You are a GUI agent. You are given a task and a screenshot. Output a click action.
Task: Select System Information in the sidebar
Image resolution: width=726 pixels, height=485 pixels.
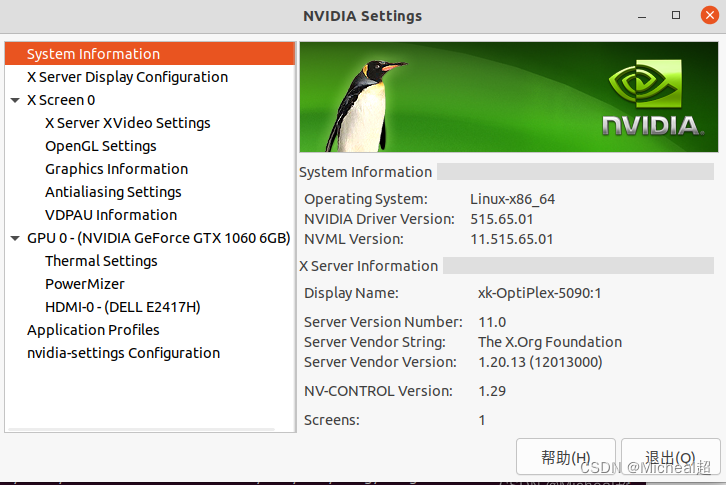point(150,54)
